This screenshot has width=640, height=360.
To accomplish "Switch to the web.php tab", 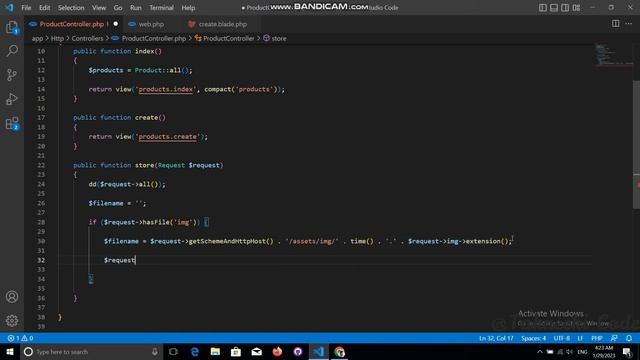I will [151, 24].
